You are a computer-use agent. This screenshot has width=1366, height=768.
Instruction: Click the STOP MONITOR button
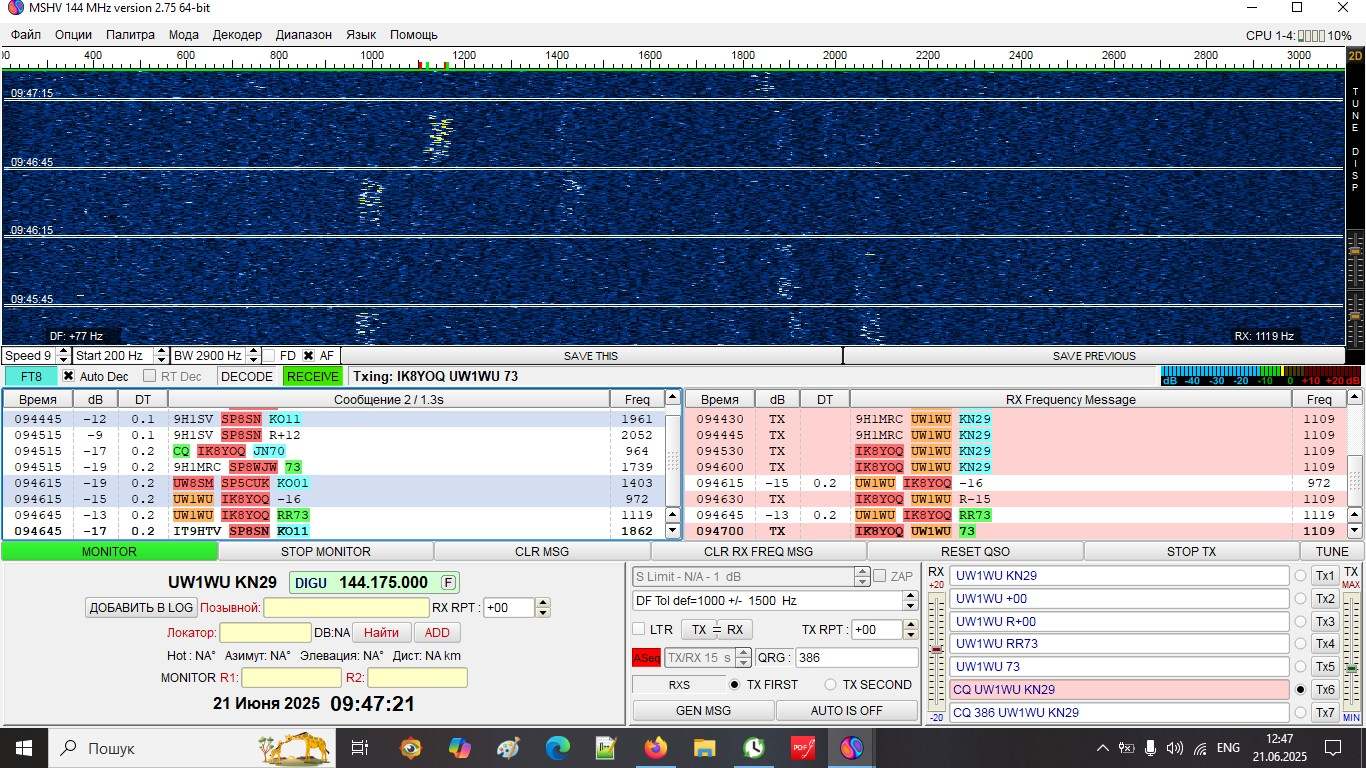click(x=326, y=551)
